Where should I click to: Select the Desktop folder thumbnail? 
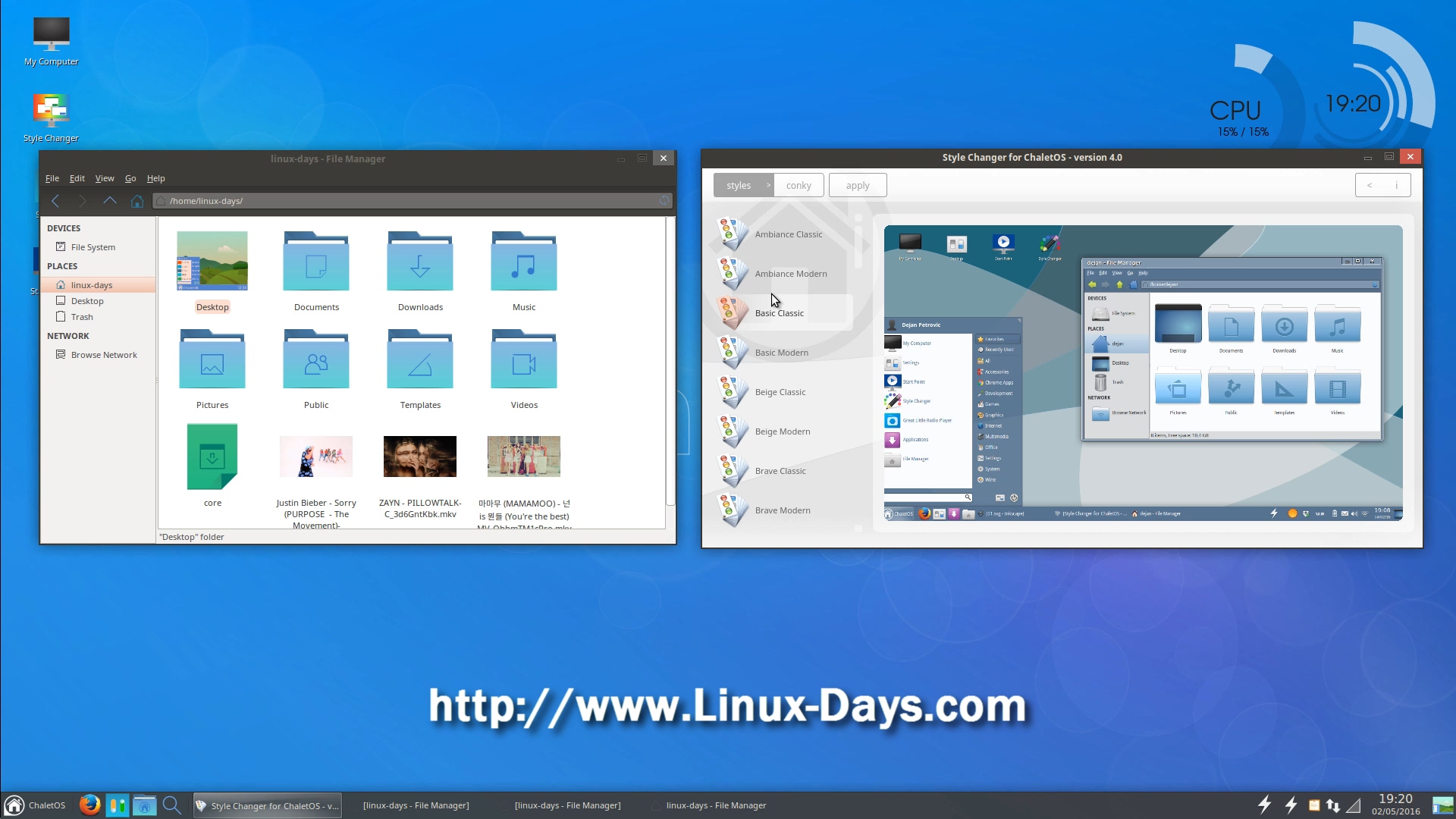[x=212, y=261]
